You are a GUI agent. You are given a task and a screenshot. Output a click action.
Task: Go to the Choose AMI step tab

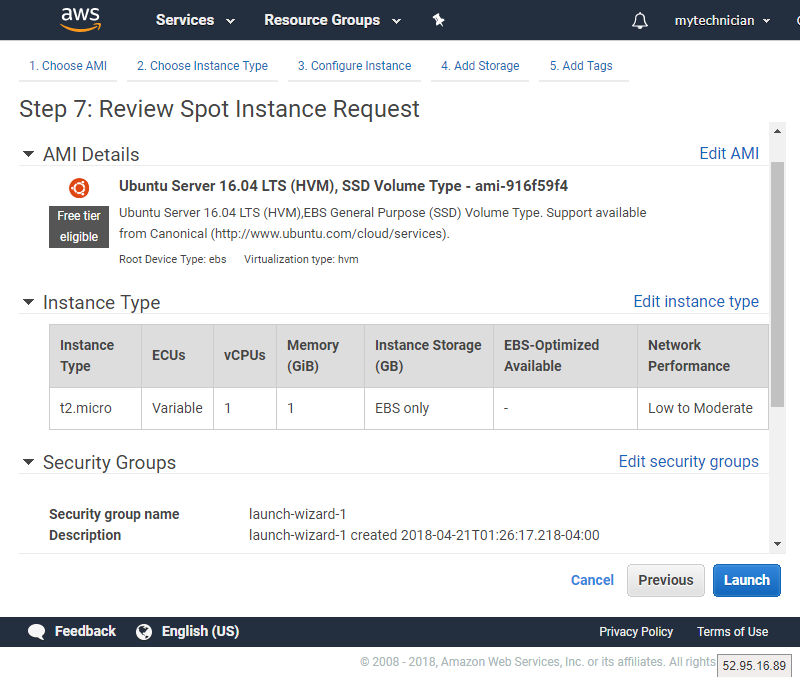pyautogui.click(x=68, y=66)
